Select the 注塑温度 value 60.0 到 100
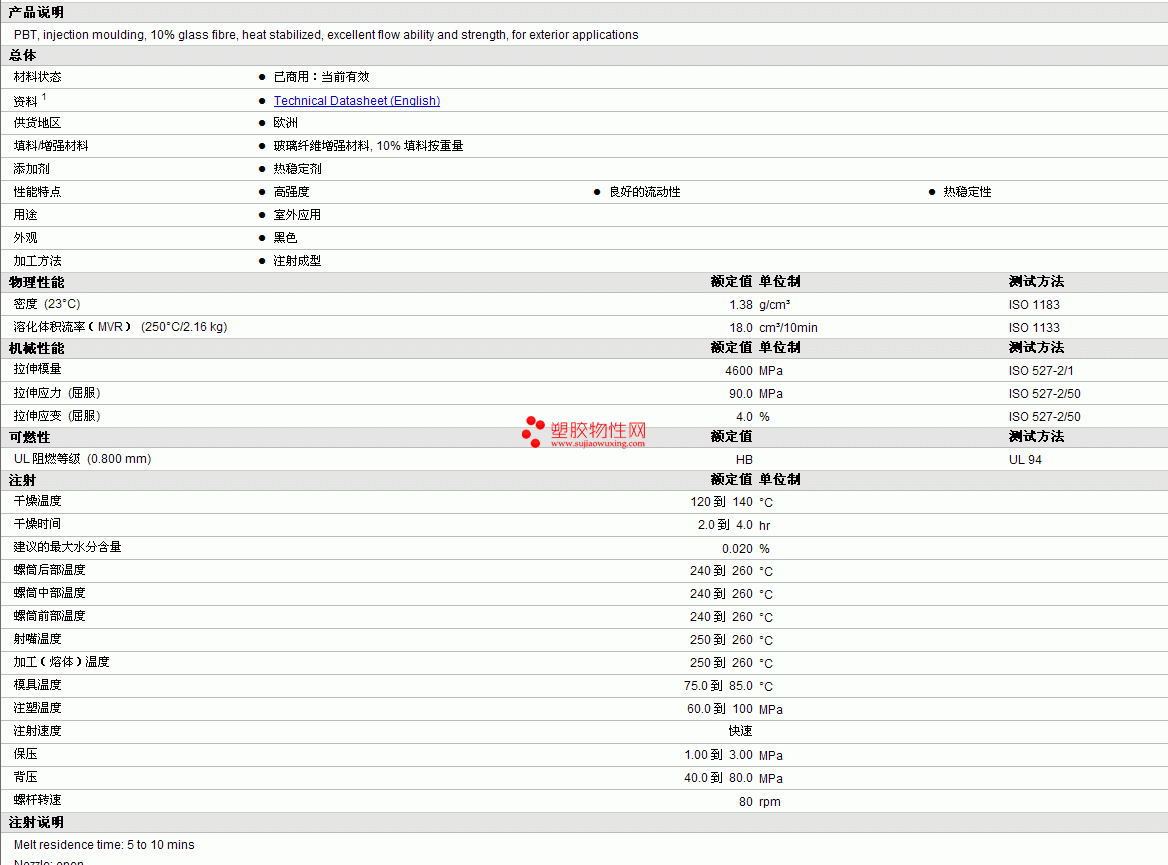 coord(720,709)
